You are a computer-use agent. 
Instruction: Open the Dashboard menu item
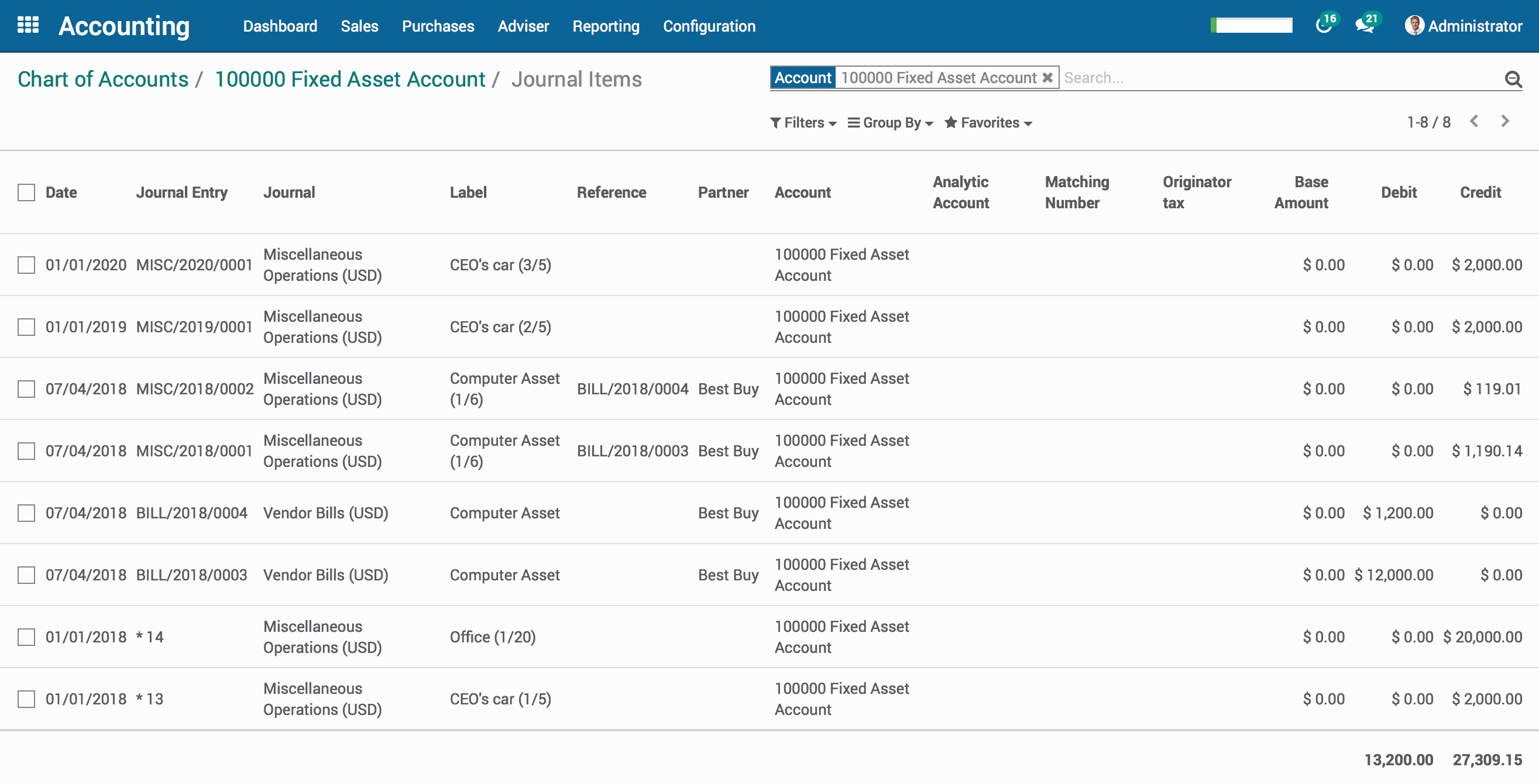tap(280, 26)
